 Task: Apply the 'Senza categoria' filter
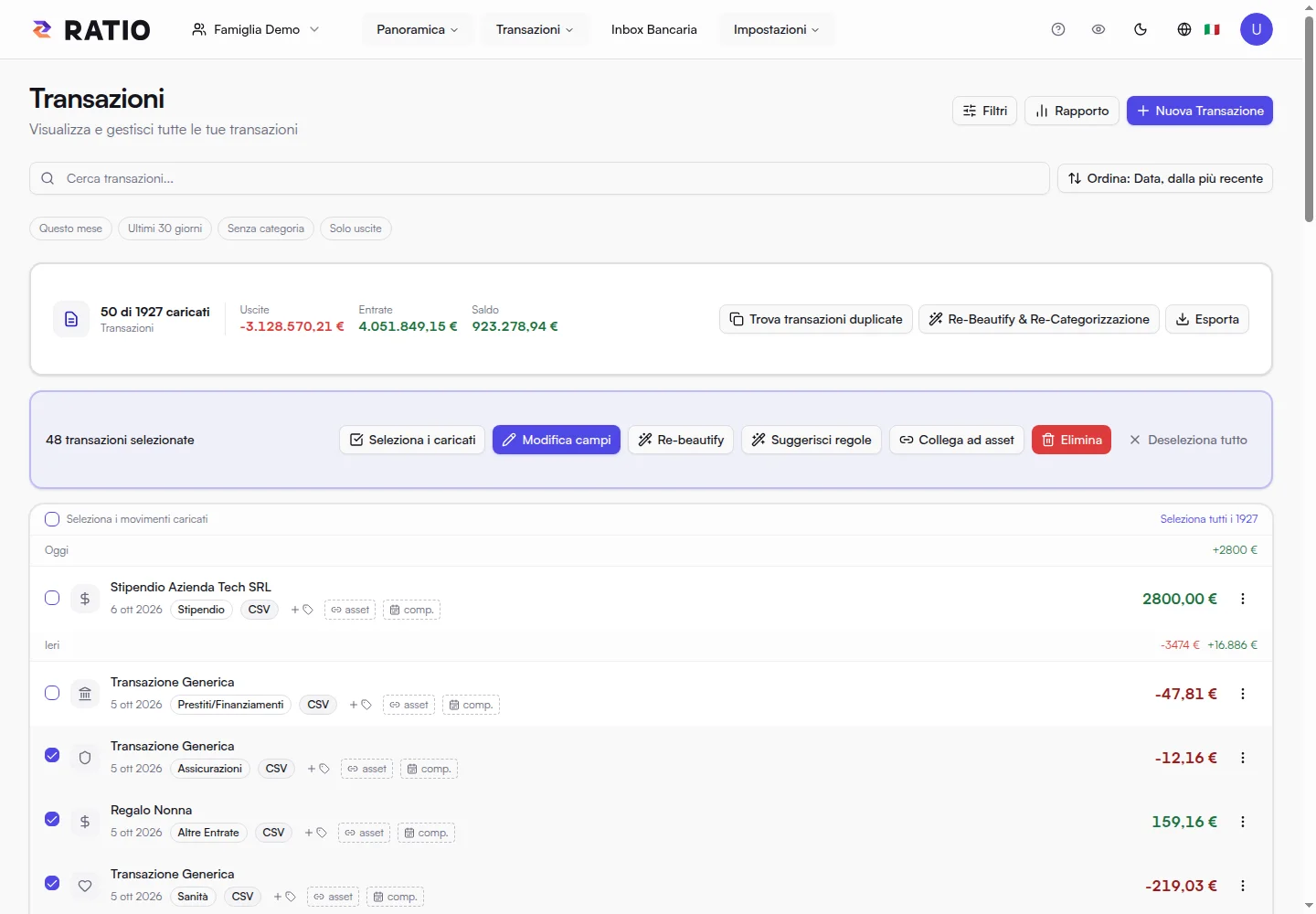pyautogui.click(x=266, y=228)
